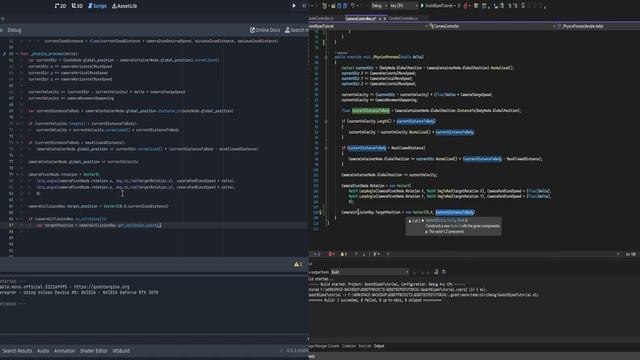Open the AssetLib workspace in Godot

(124, 6)
